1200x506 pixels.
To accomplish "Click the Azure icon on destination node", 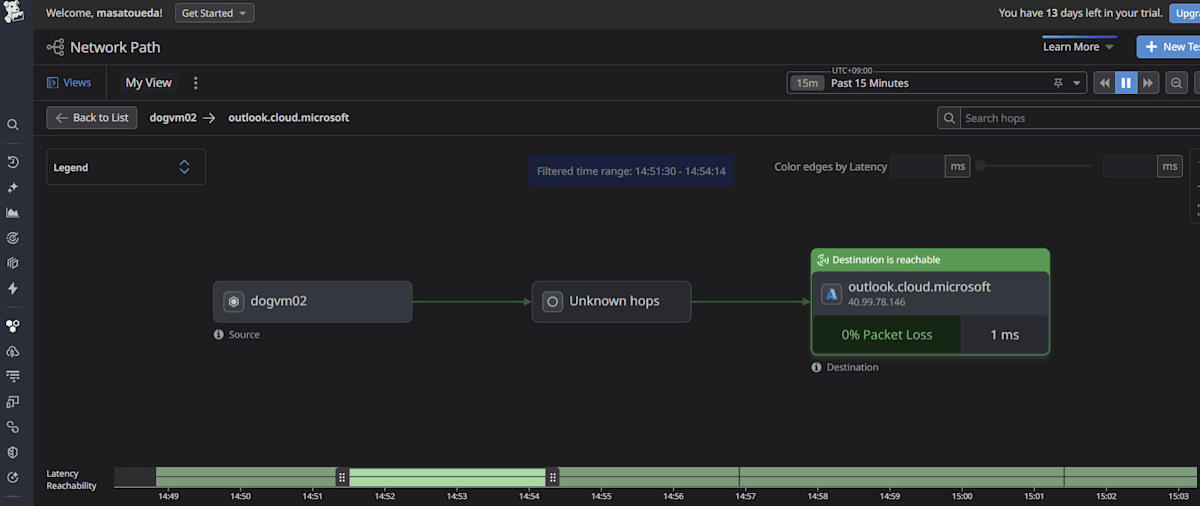I will [831, 294].
